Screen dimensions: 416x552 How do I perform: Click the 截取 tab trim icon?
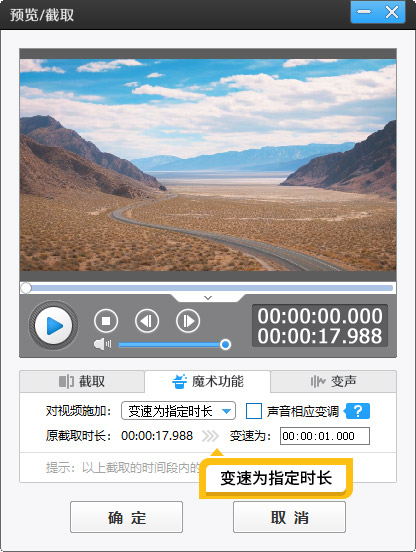[66, 381]
